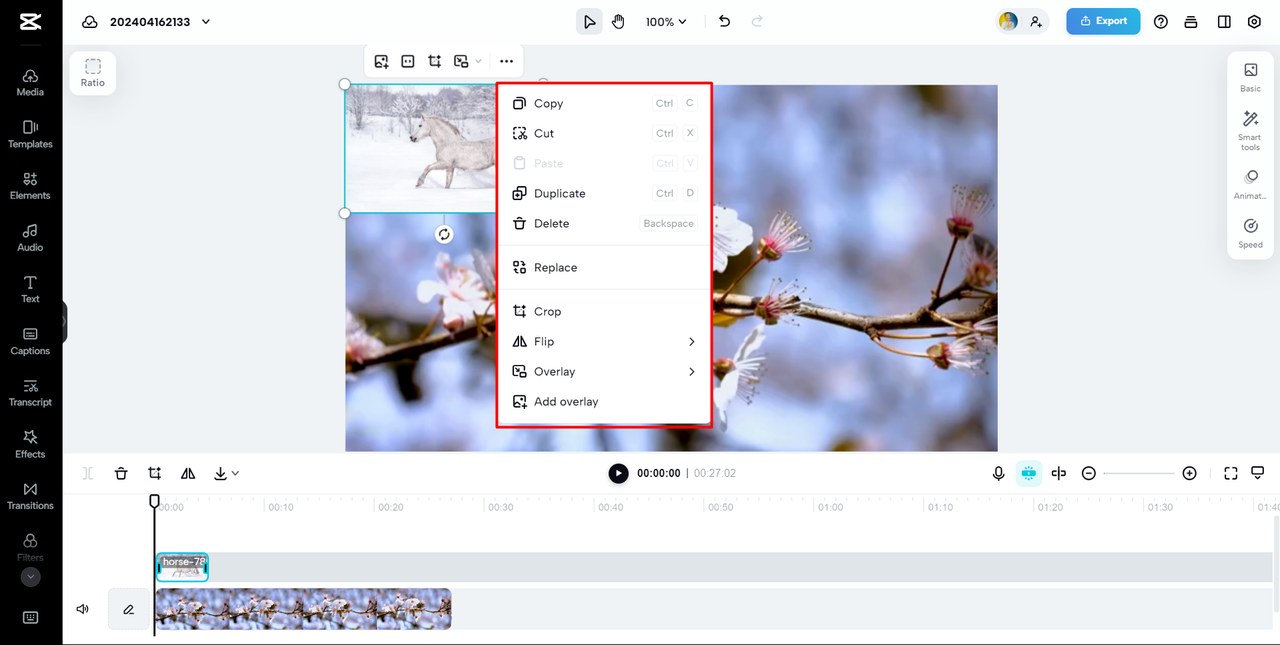Viewport: 1280px width, 645px height.
Task: Expand the download options chevron in the timeline toolbar
Action: click(x=233, y=473)
